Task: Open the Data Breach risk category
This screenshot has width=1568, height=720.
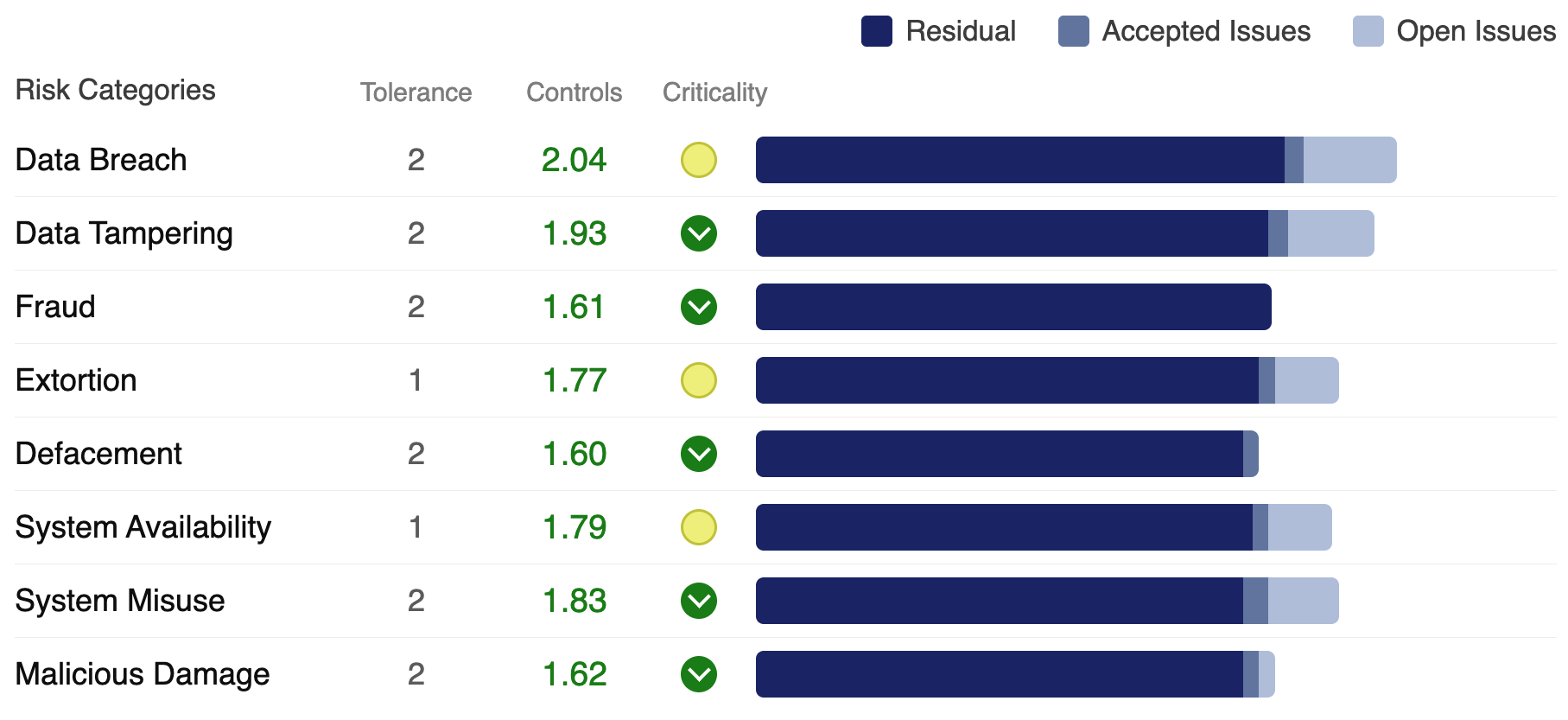Action: tap(101, 160)
